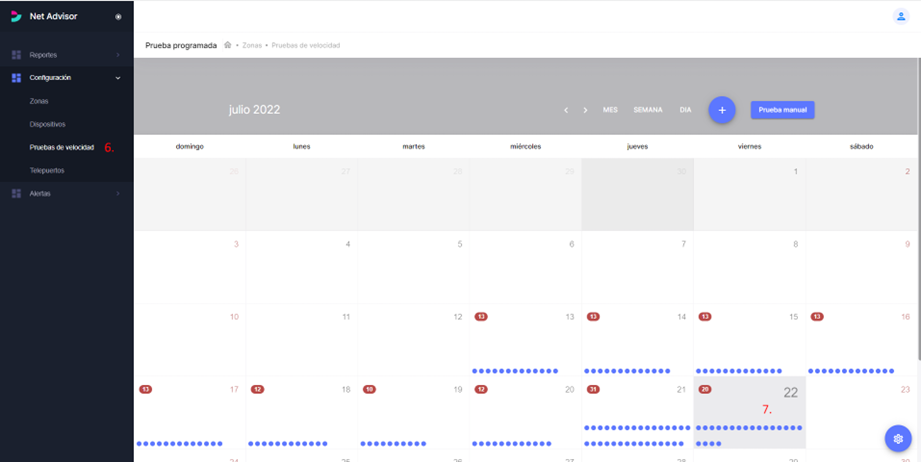Image resolution: width=921 pixels, height=462 pixels.
Task: Switch calendar to SEMANA view
Action: click(648, 110)
